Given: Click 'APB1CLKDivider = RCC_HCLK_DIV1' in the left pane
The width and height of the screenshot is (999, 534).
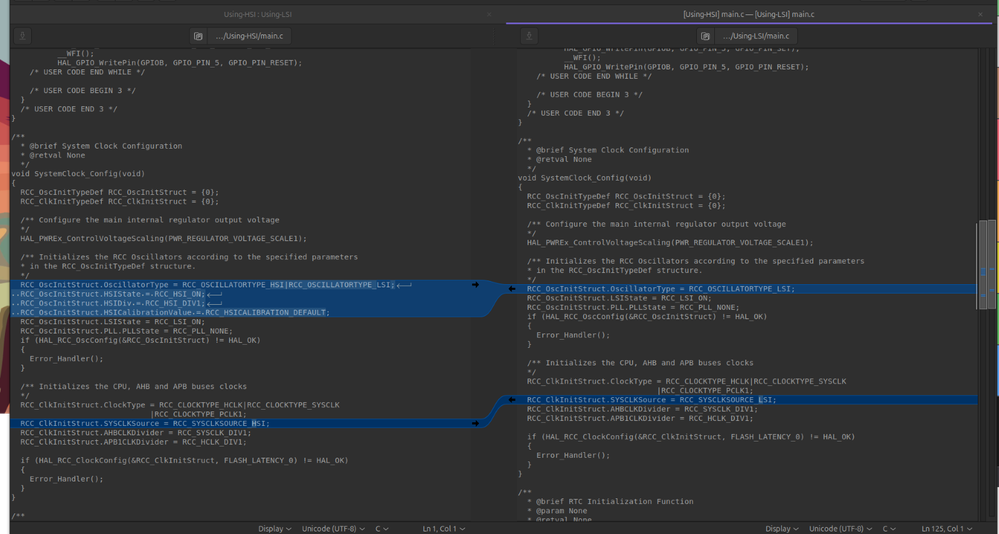Looking at the screenshot, I should 133,442.
